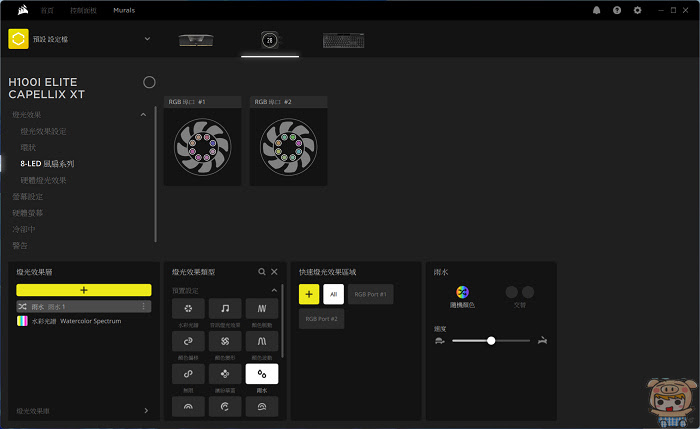Click the Corsair sails logo

click(x=23, y=10)
